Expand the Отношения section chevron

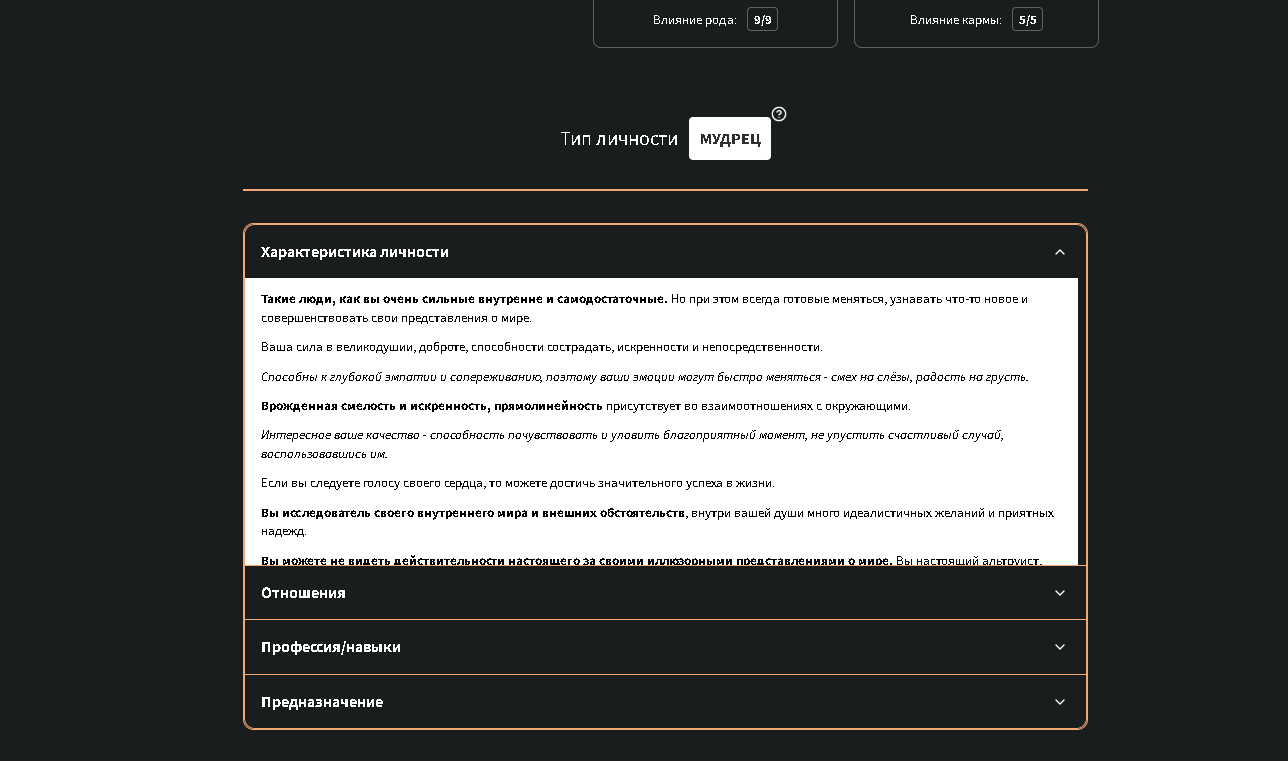[x=1060, y=593]
